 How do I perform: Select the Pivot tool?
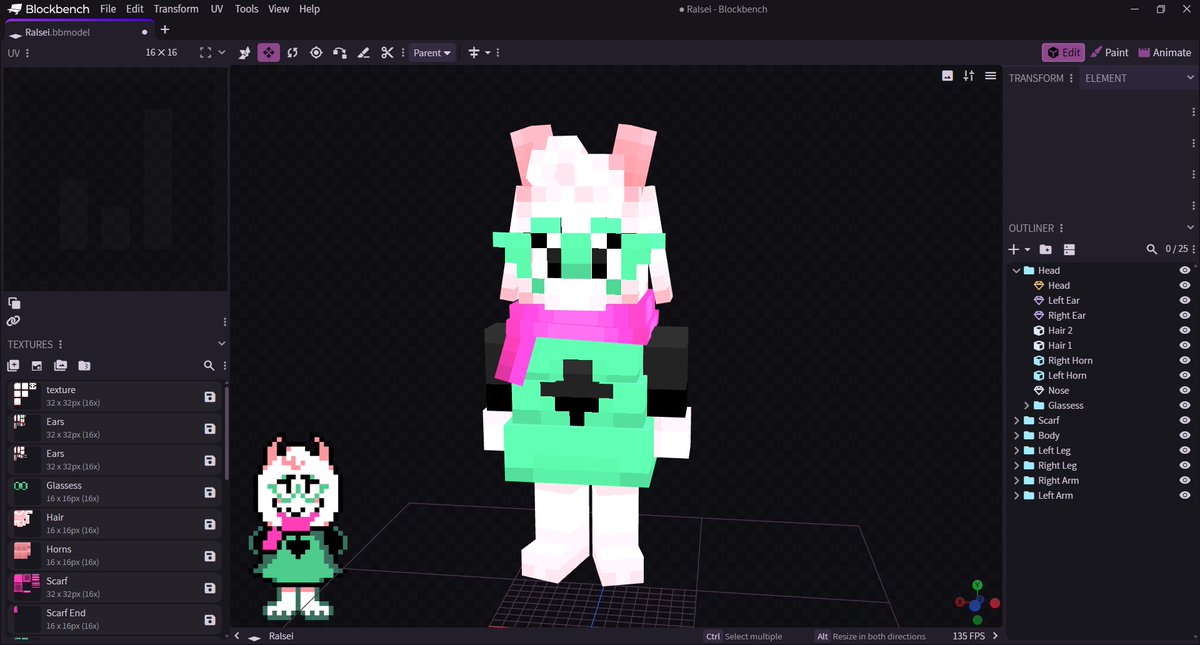[316, 52]
